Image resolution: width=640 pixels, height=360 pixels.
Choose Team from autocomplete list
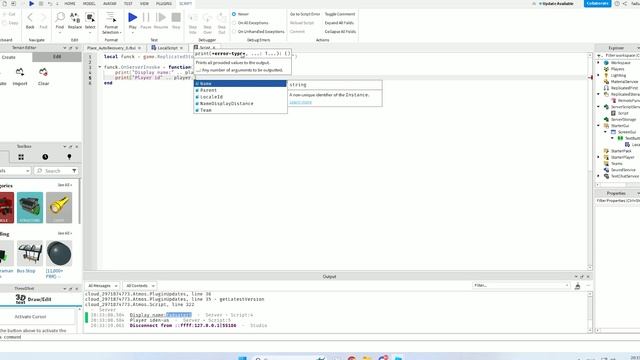point(240,110)
